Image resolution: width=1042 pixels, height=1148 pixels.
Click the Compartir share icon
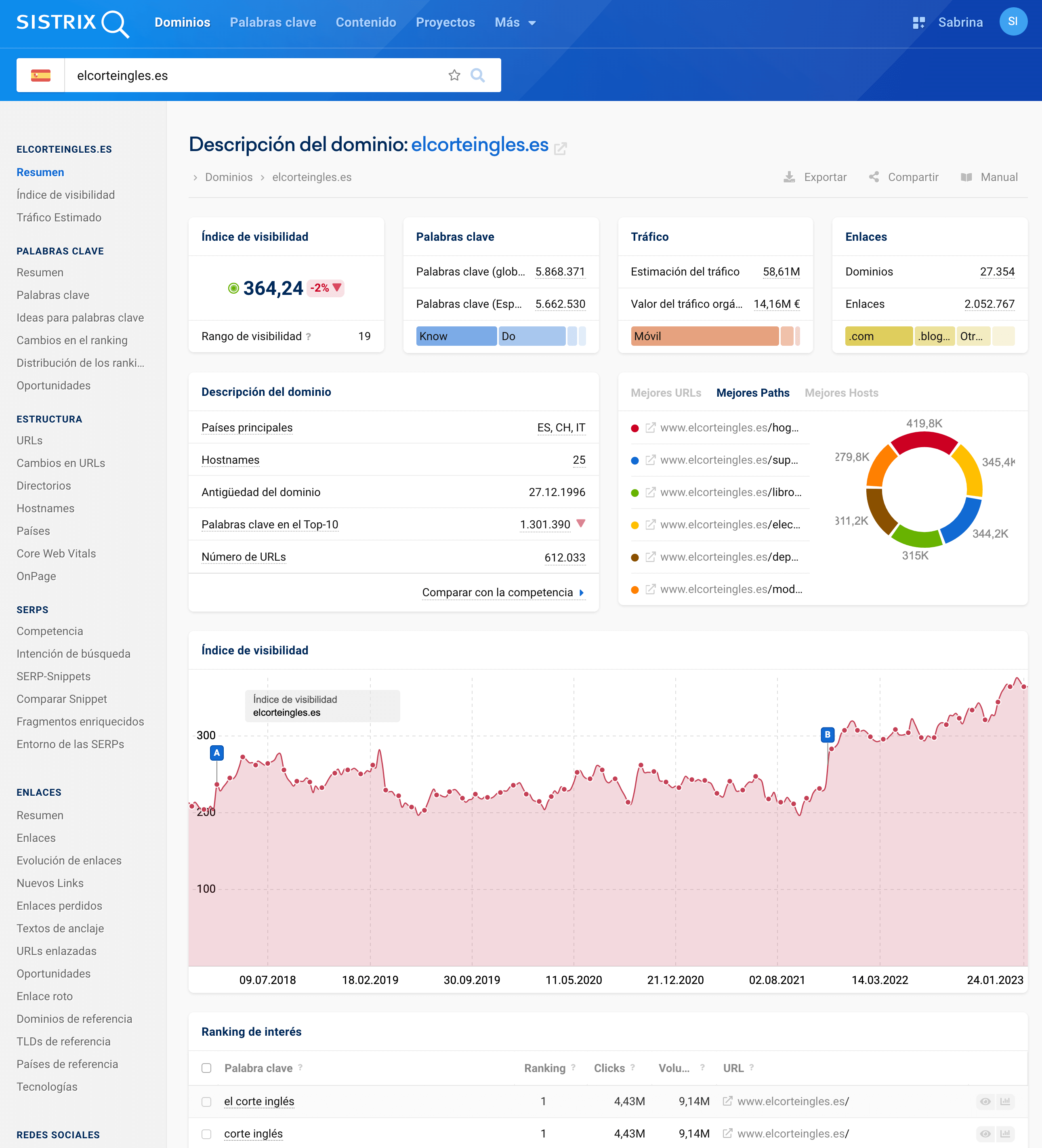click(x=874, y=177)
